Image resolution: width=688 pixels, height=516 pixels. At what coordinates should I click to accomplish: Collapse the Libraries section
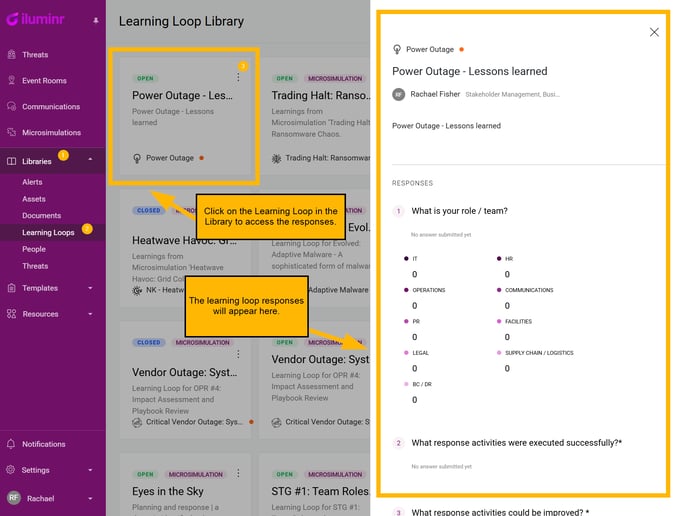[90, 159]
